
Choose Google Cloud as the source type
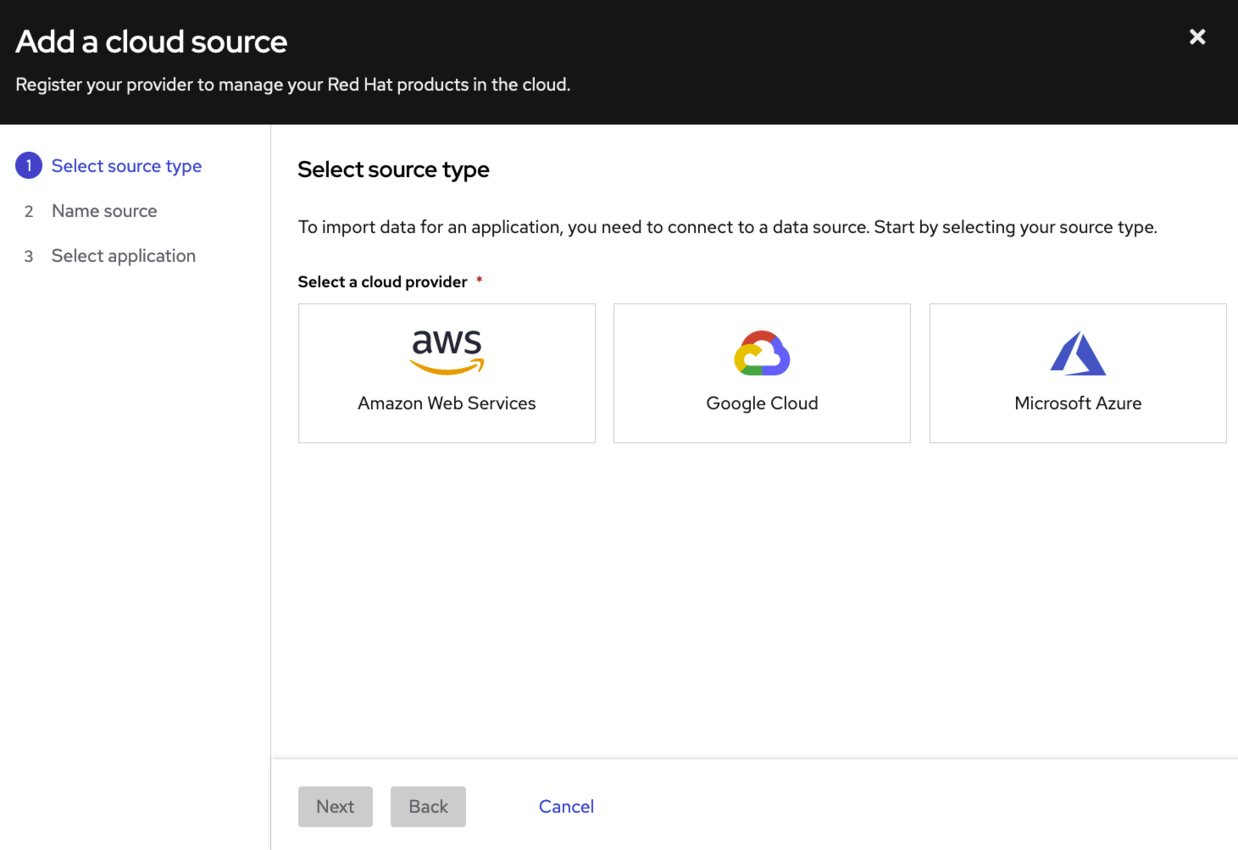point(761,373)
